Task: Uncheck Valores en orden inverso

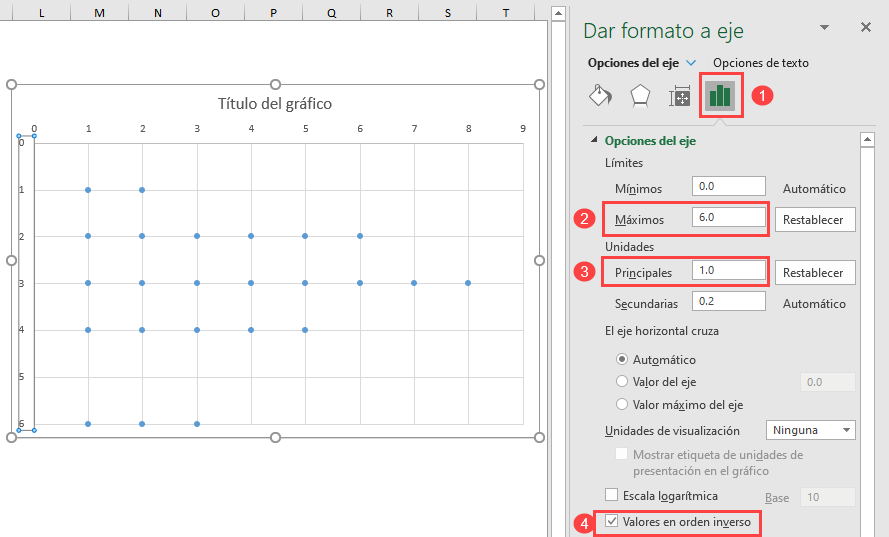Action: click(x=611, y=521)
